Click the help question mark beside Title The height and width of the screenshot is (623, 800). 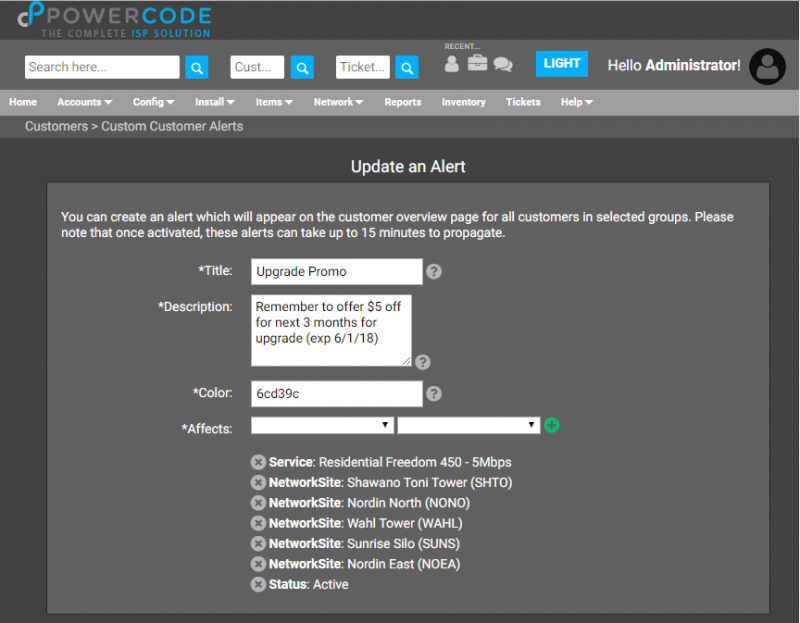click(x=434, y=271)
